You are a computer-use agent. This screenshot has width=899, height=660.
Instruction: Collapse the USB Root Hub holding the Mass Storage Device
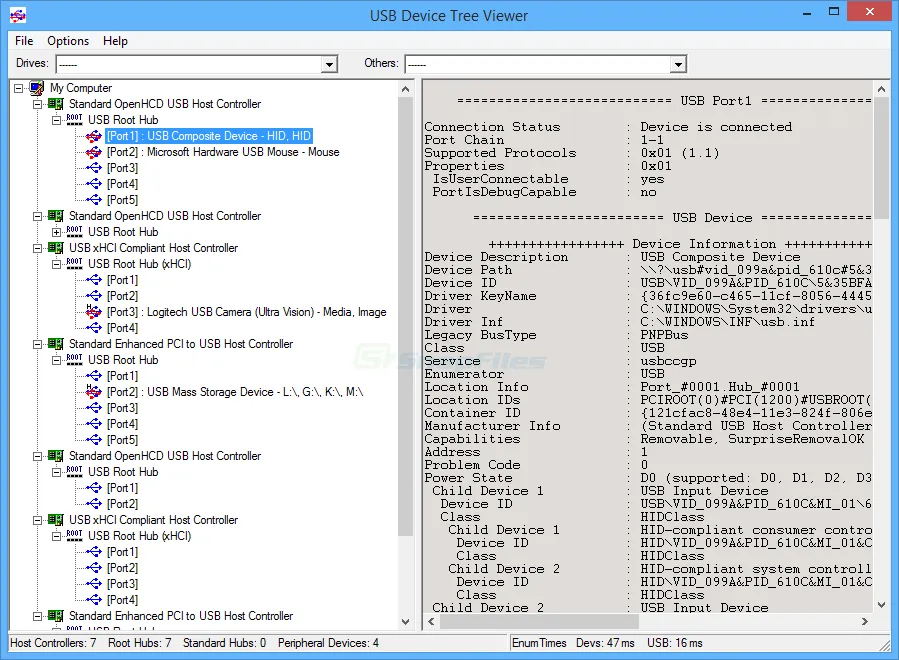(x=57, y=360)
